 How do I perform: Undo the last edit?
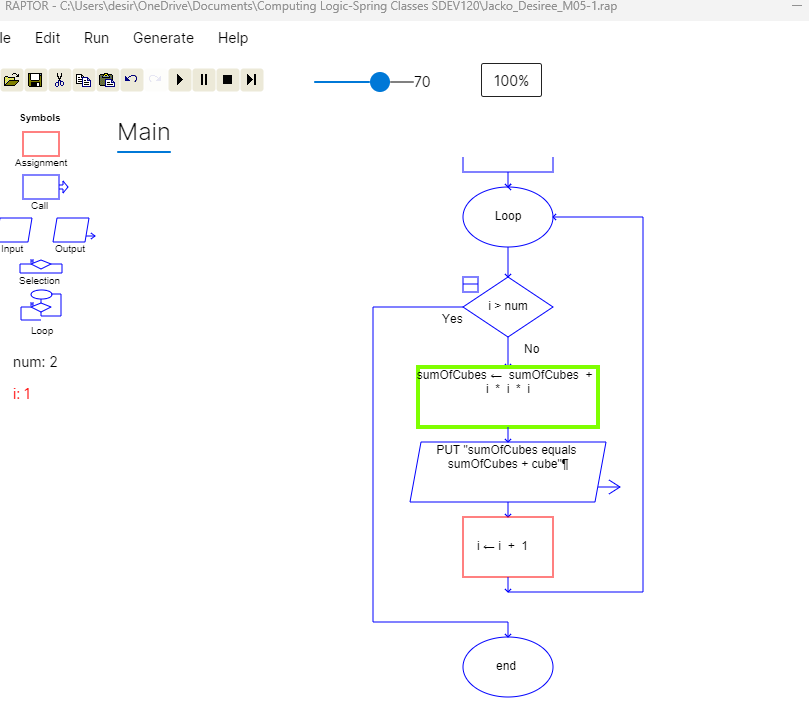[130, 80]
